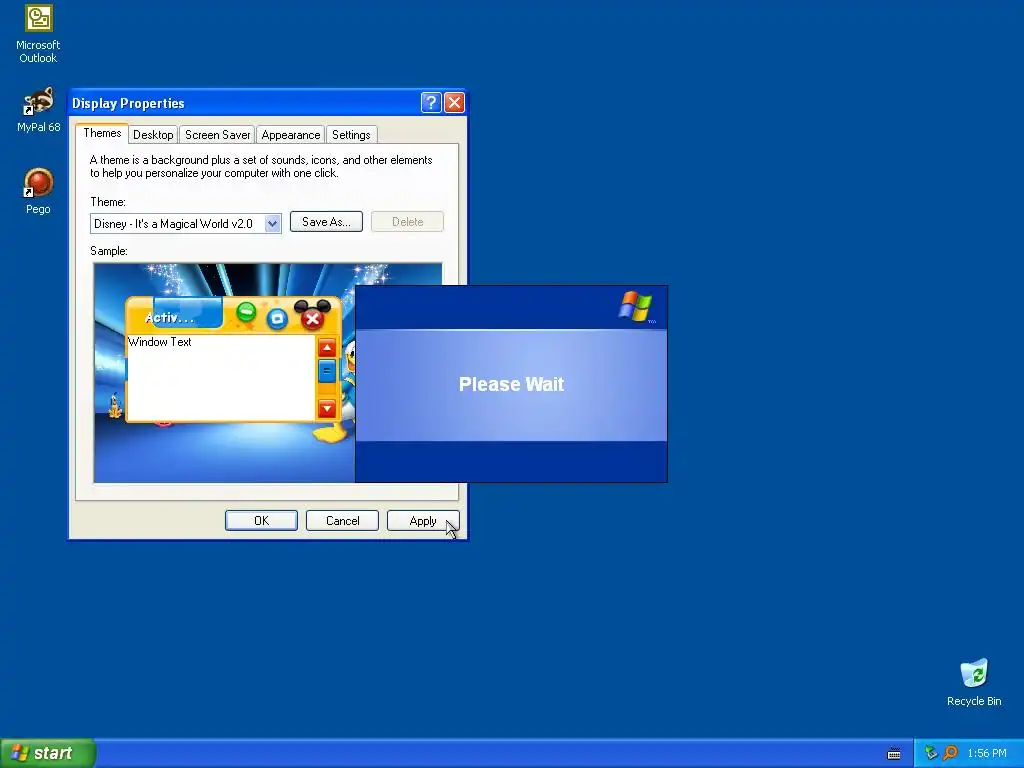Click sample window scroll up arrow
The width and height of the screenshot is (1024, 768).
tap(327, 347)
